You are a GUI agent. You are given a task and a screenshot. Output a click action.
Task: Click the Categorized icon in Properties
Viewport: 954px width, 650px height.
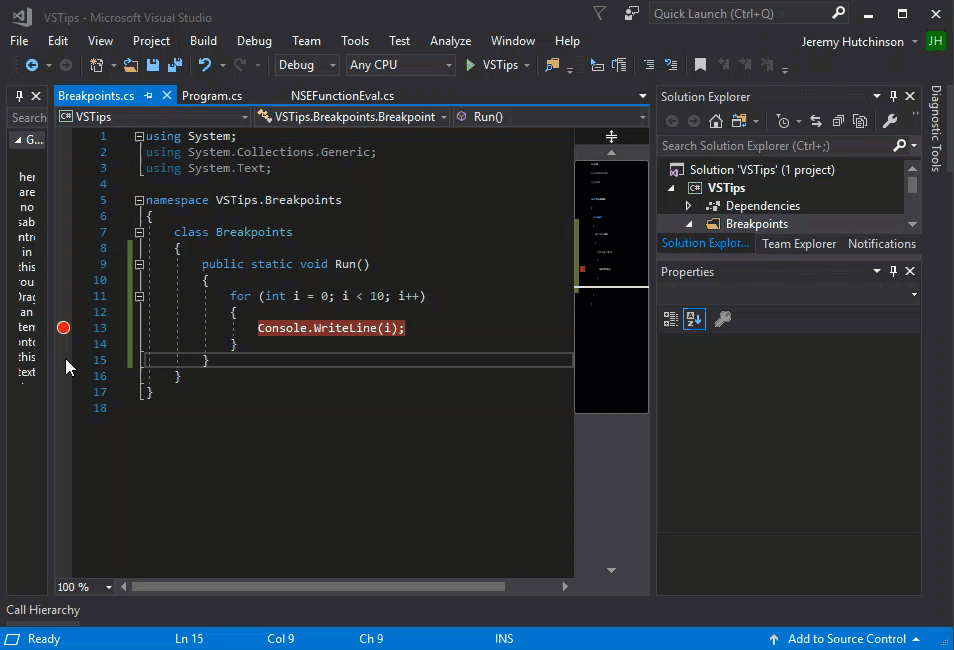(670, 319)
